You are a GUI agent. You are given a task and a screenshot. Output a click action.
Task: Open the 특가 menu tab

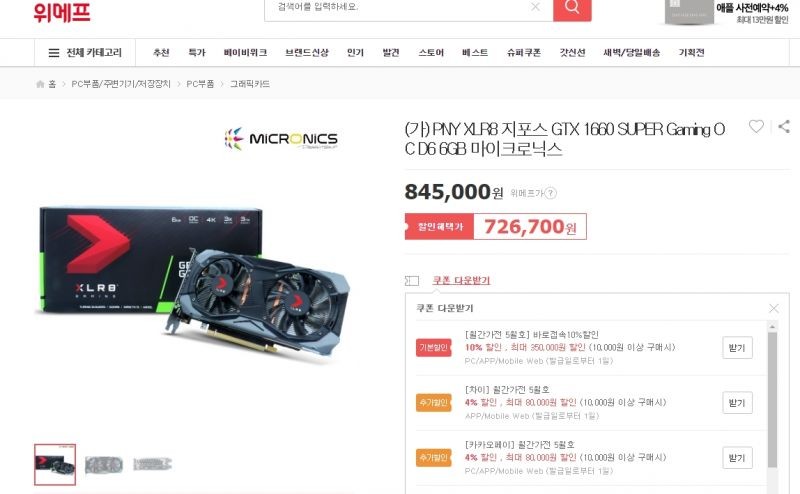pyautogui.click(x=196, y=53)
